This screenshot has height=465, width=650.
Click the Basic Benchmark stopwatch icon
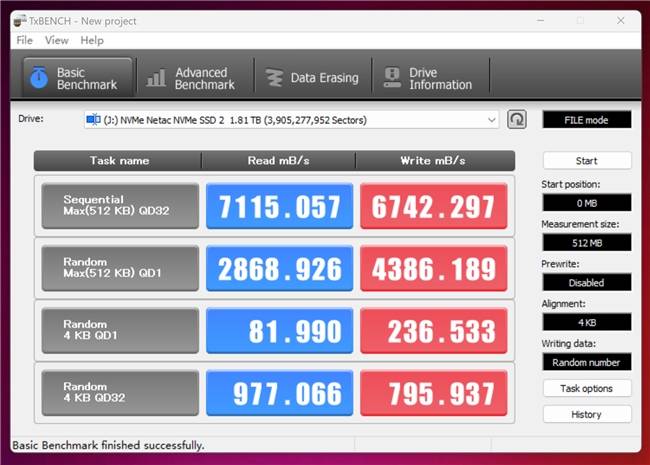point(39,78)
